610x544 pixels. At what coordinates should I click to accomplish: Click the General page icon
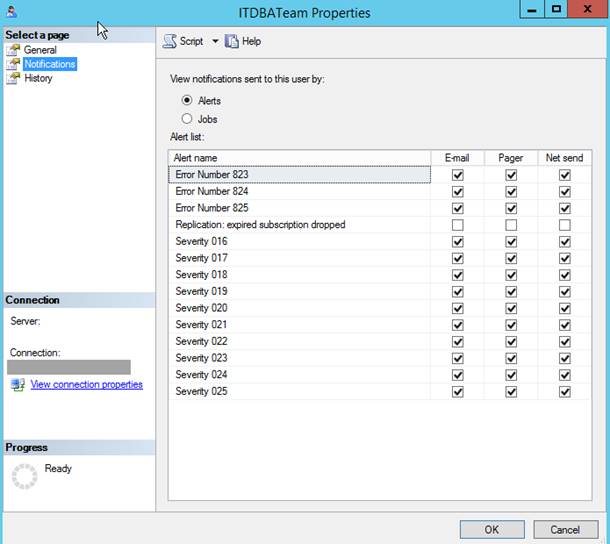tap(13, 50)
